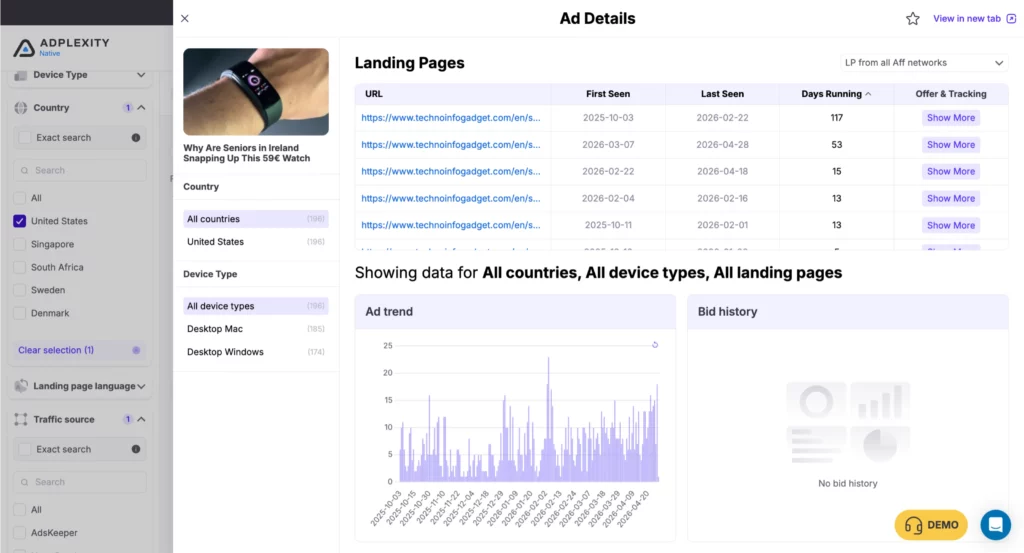Check the South Africa checkbox

pos(20,267)
